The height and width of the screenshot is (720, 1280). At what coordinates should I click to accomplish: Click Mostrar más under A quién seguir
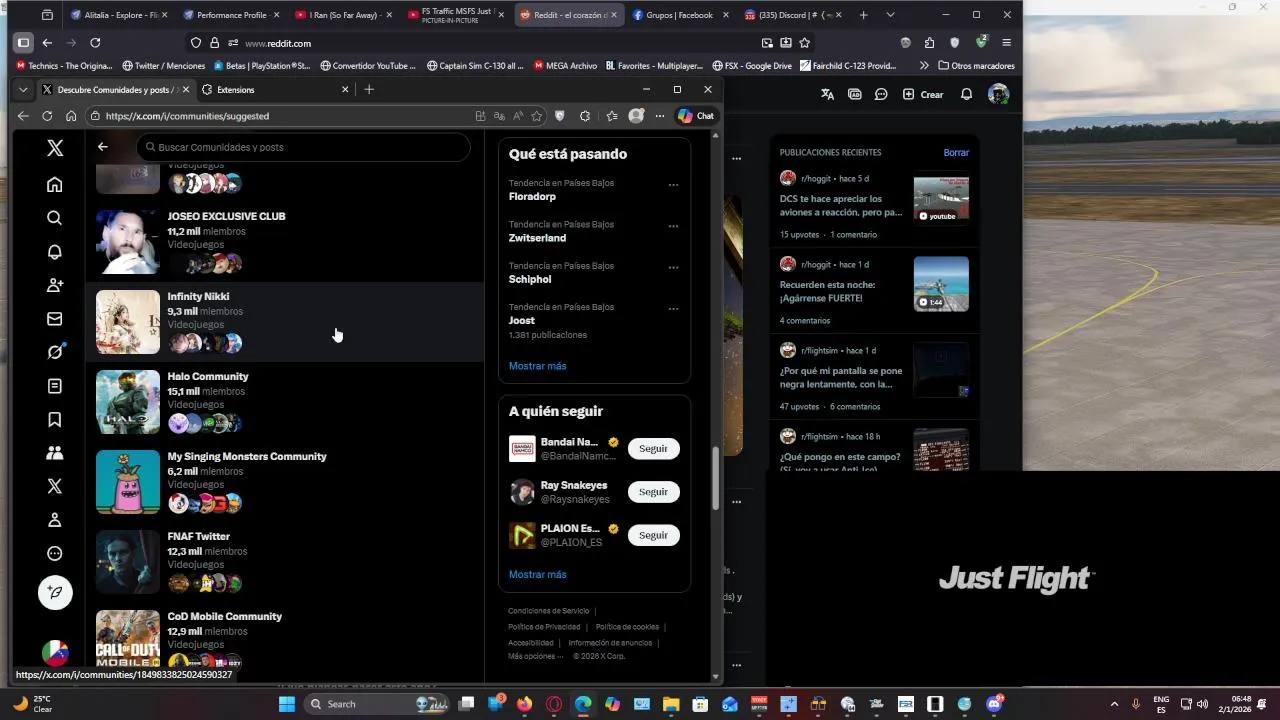pos(537,575)
